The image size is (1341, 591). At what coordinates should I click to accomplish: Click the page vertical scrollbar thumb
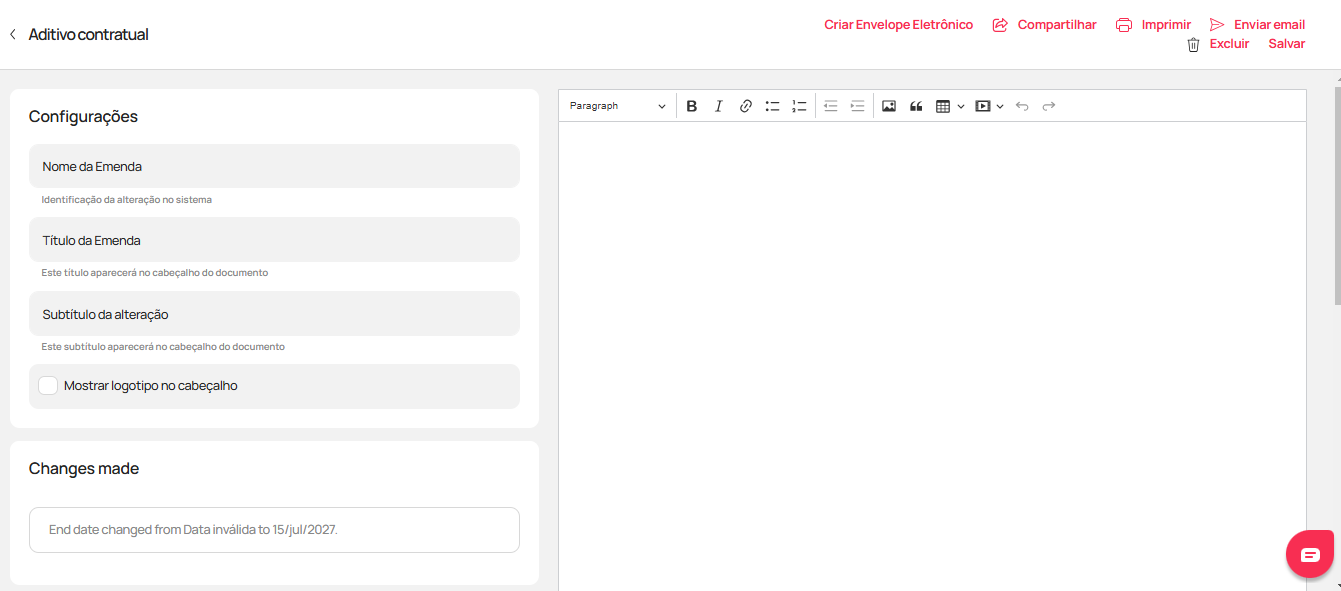tap(1337, 195)
